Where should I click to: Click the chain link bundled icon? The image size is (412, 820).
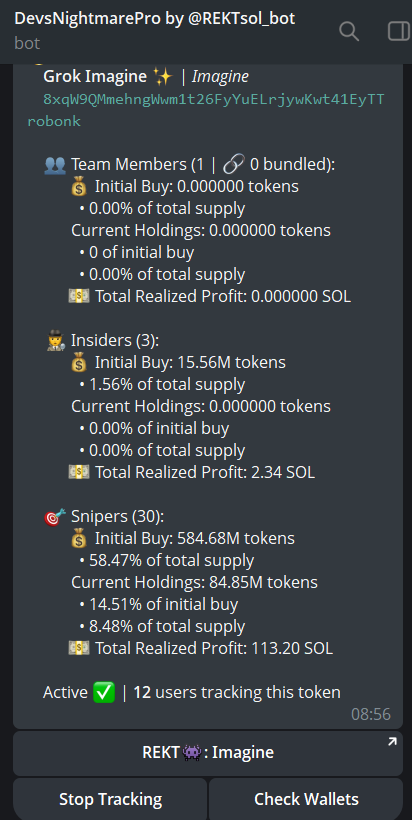233,165
